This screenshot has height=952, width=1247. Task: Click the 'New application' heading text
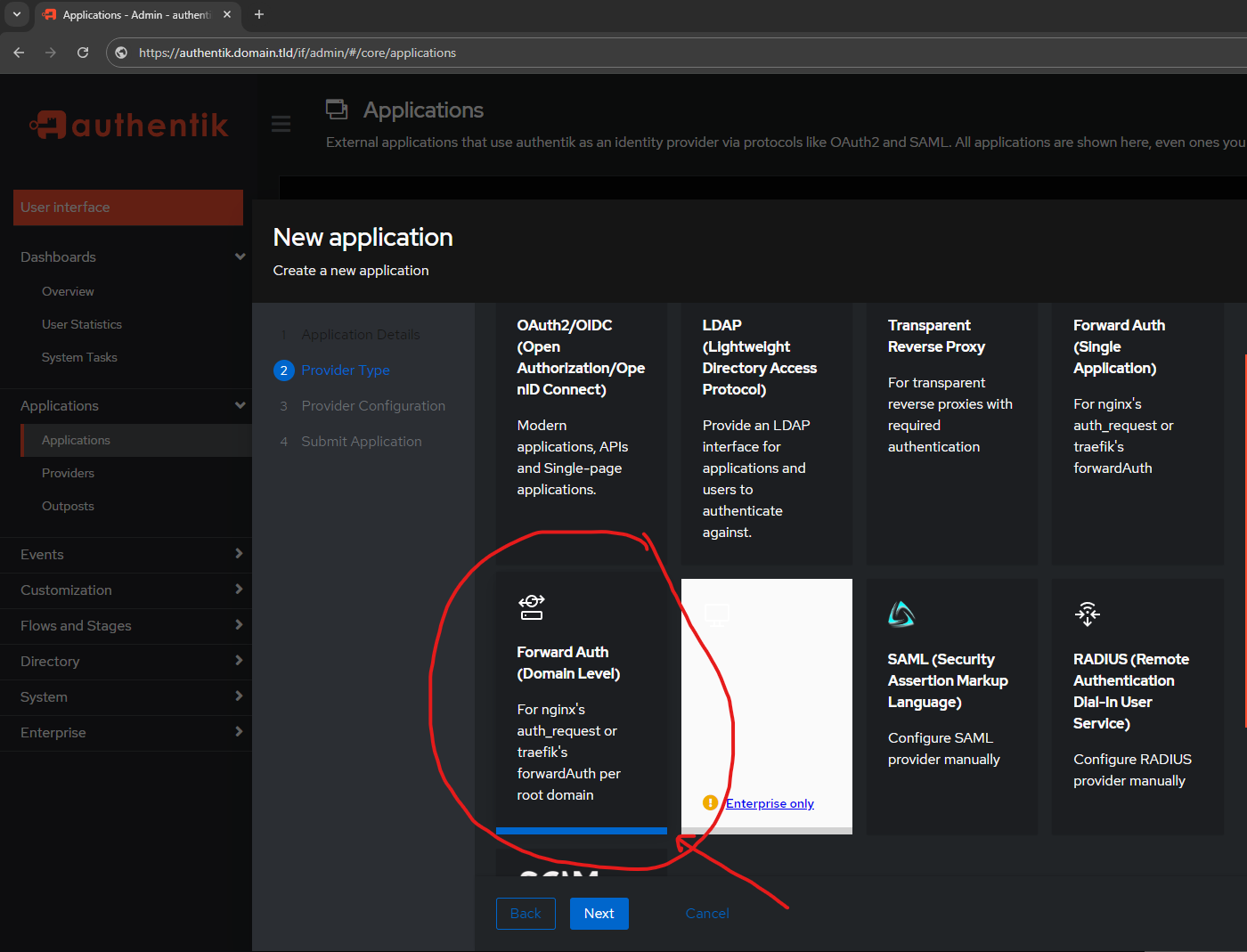coord(363,237)
